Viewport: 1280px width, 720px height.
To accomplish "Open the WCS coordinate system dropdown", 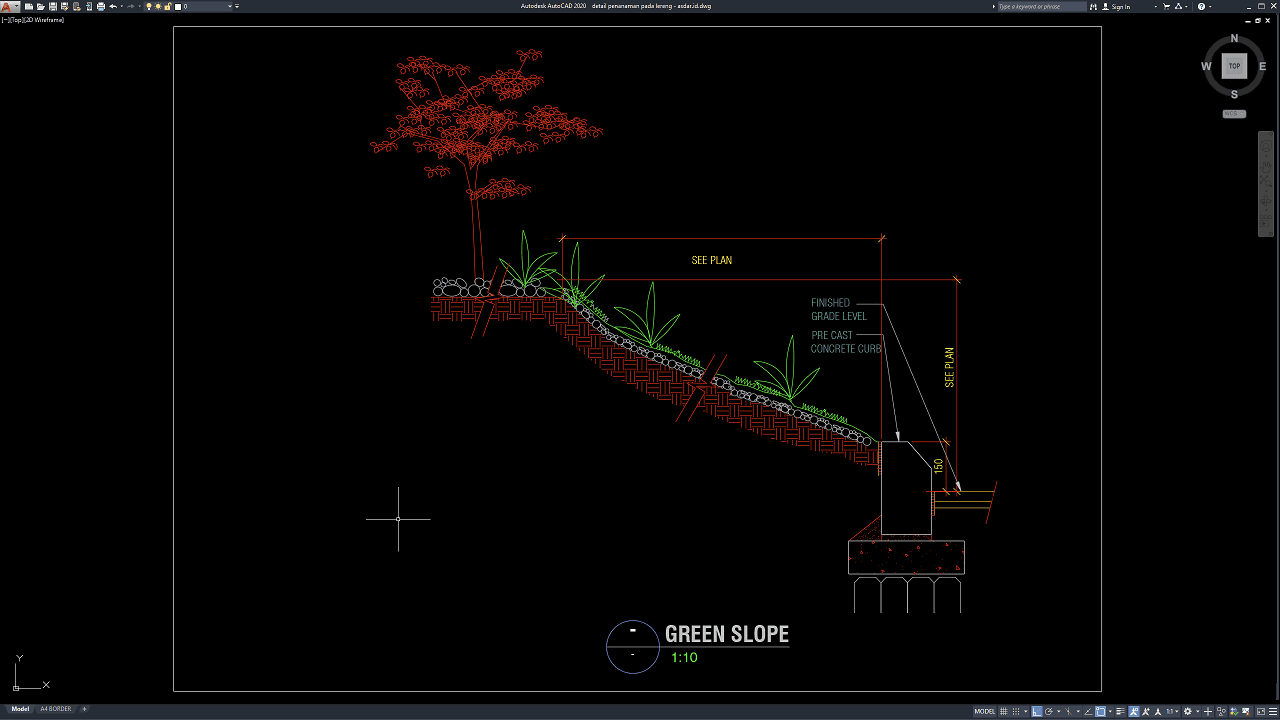I will (1234, 114).
